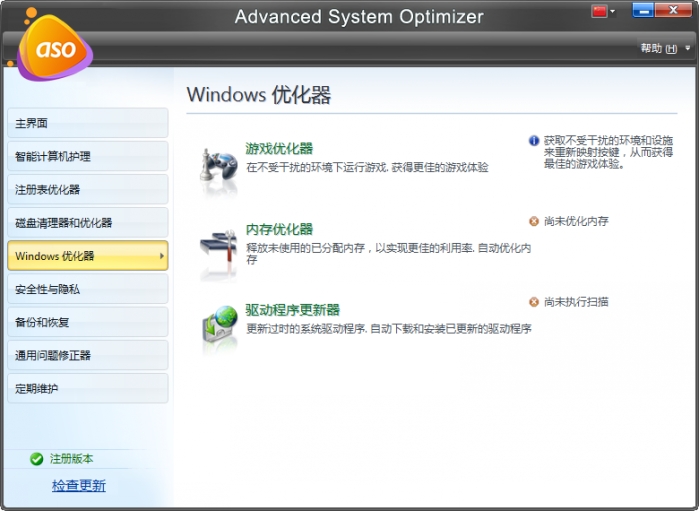The width and height of the screenshot is (699, 511).
Task: Click the Windows 优化器 page heading
Action: pyautogui.click(x=259, y=95)
